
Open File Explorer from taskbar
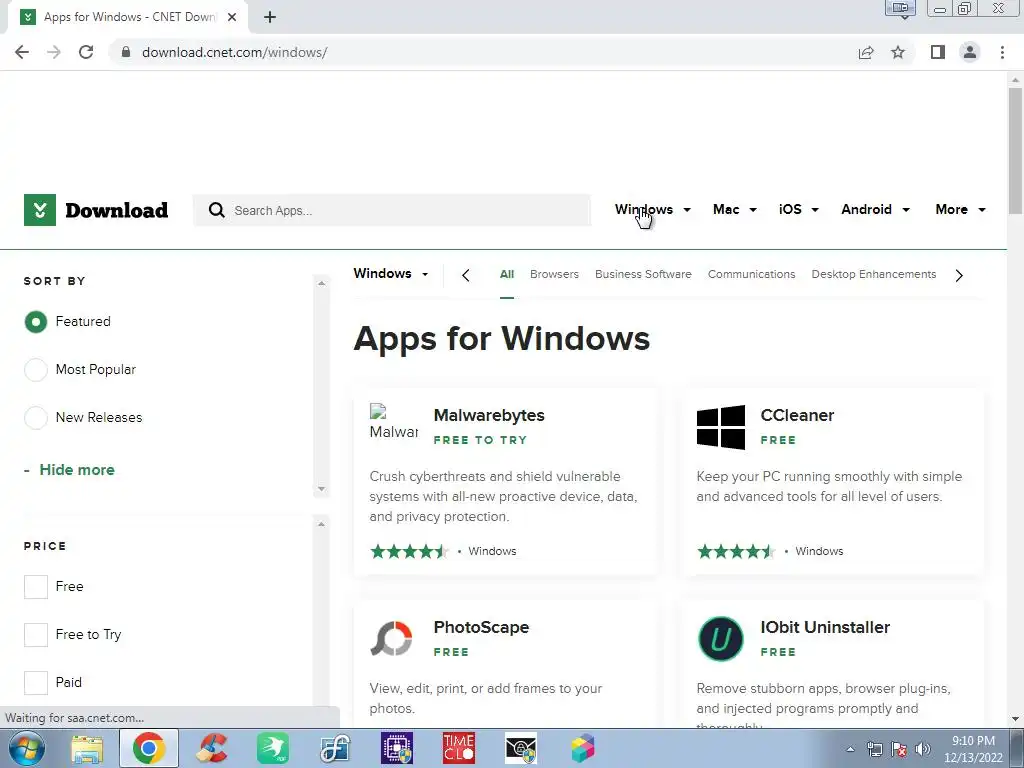(x=87, y=748)
